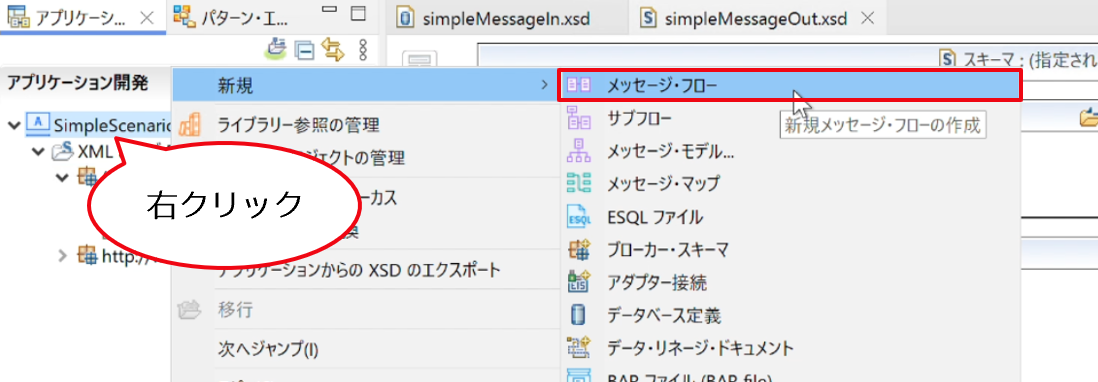Image resolution: width=1098 pixels, height=382 pixels.
Task: Select メッセージ・モデル... in the submenu
Action: (x=671, y=151)
